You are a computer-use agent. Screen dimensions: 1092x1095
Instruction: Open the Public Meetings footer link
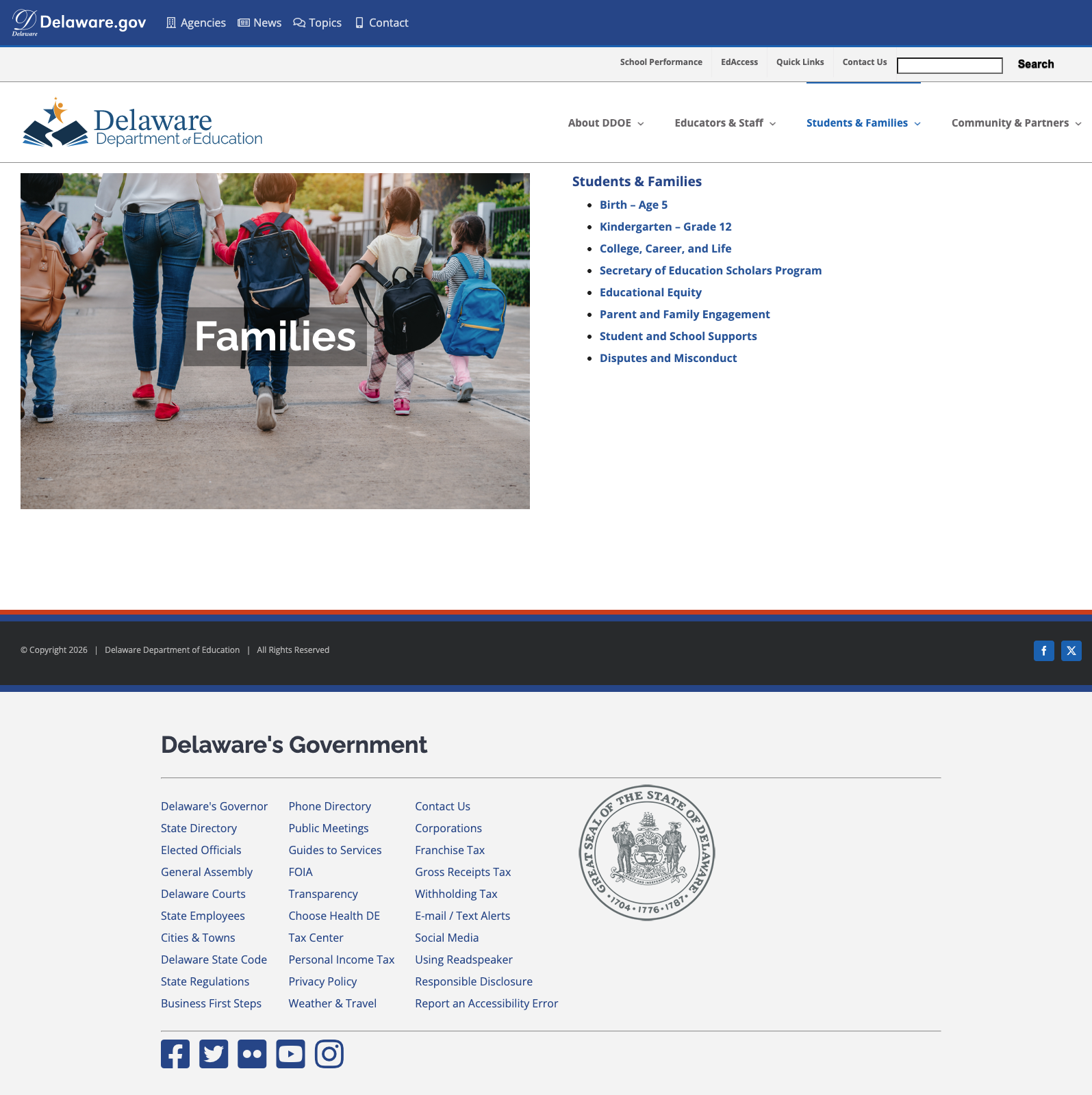[329, 828]
